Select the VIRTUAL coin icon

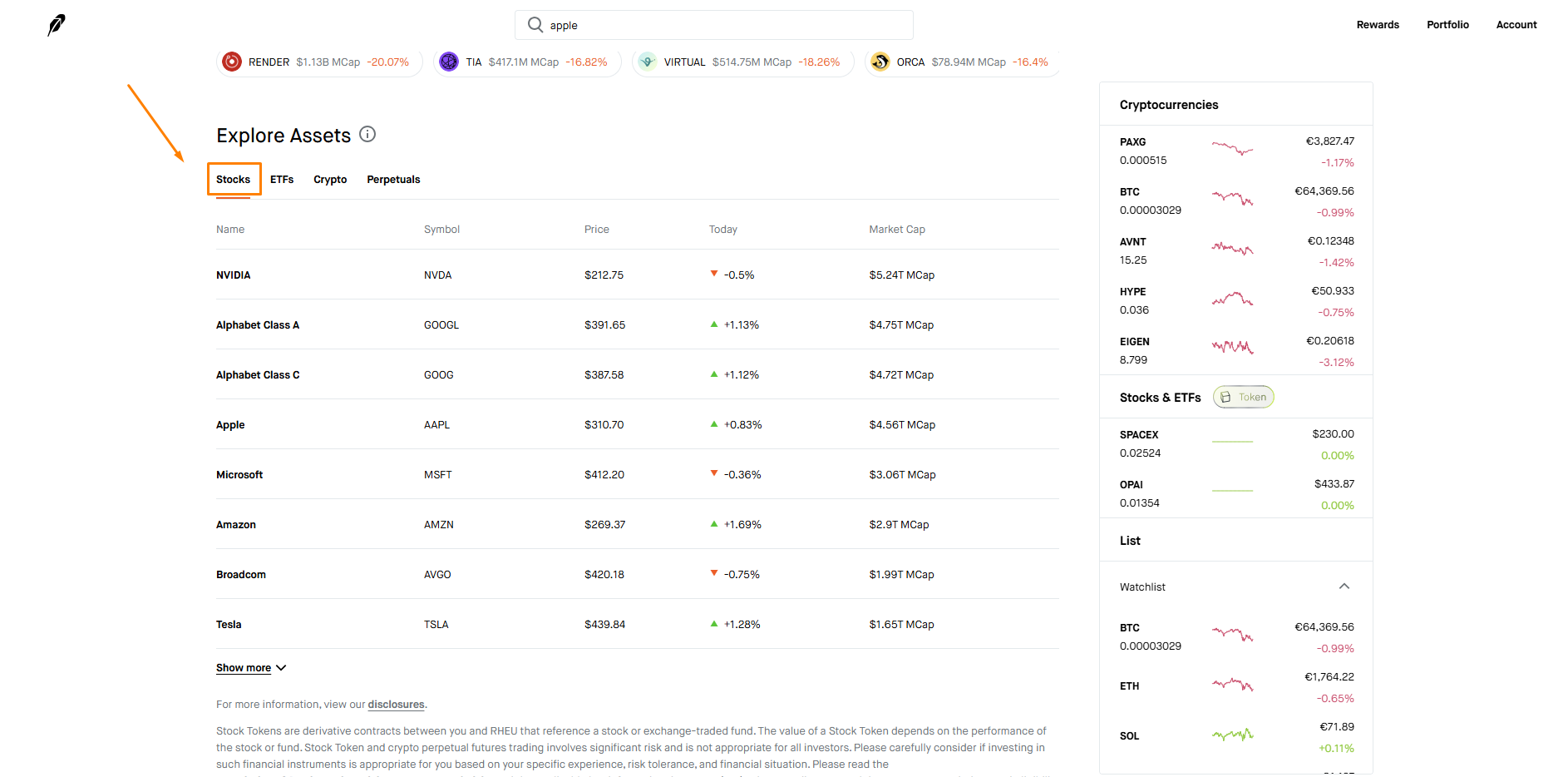(x=648, y=62)
